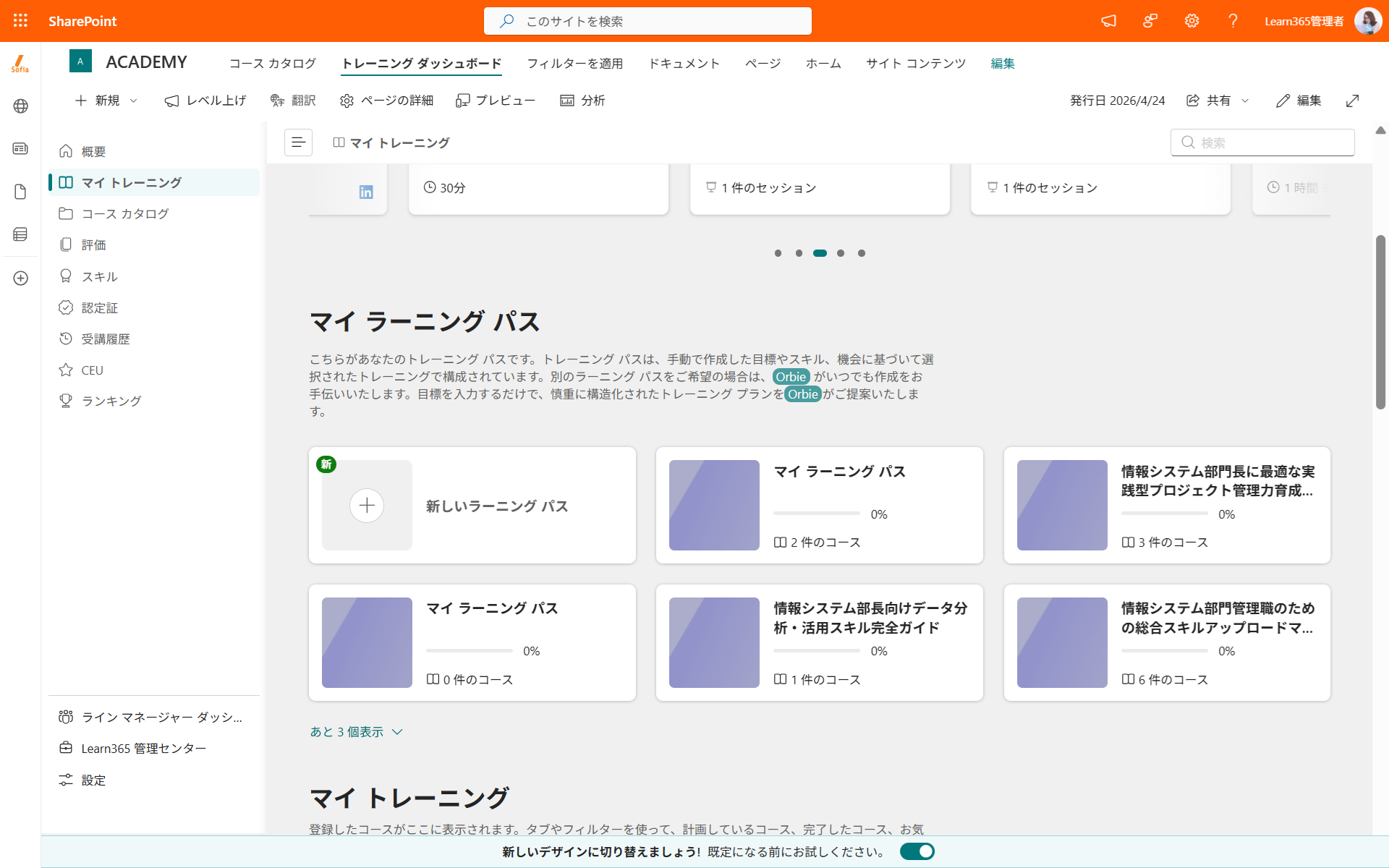This screenshot has width=1389, height=868.
Task: Open the 情報システム部門管理職のため learning path card
Action: [x=1167, y=642]
